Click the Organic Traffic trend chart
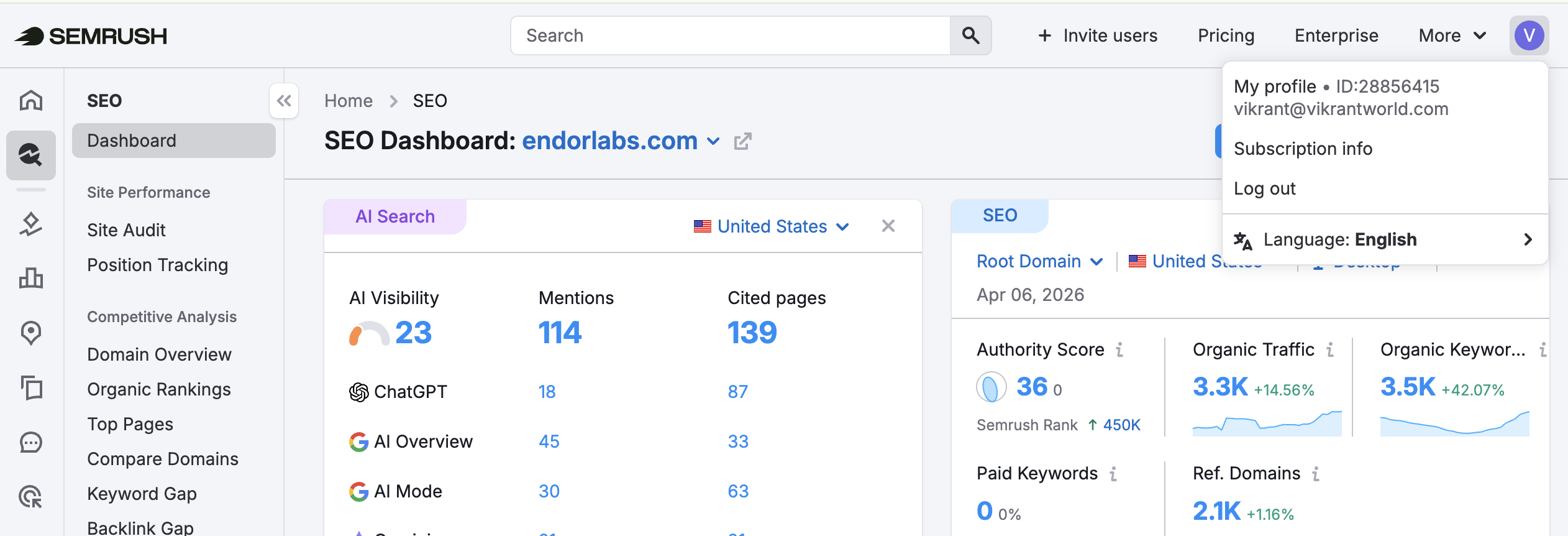The width and height of the screenshot is (1568, 536). coord(1267,423)
